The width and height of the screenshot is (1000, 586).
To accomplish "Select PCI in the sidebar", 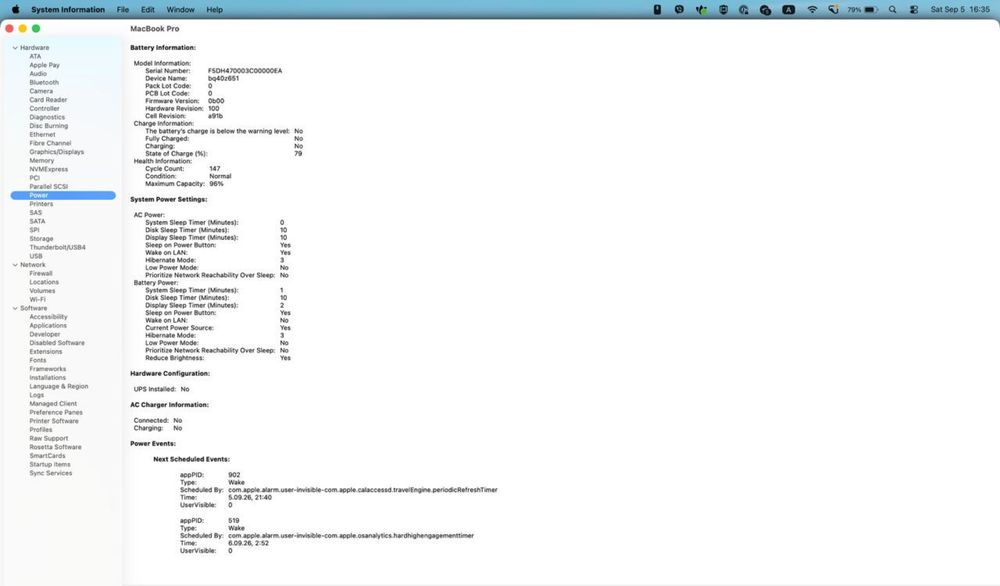I will click(34, 178).
